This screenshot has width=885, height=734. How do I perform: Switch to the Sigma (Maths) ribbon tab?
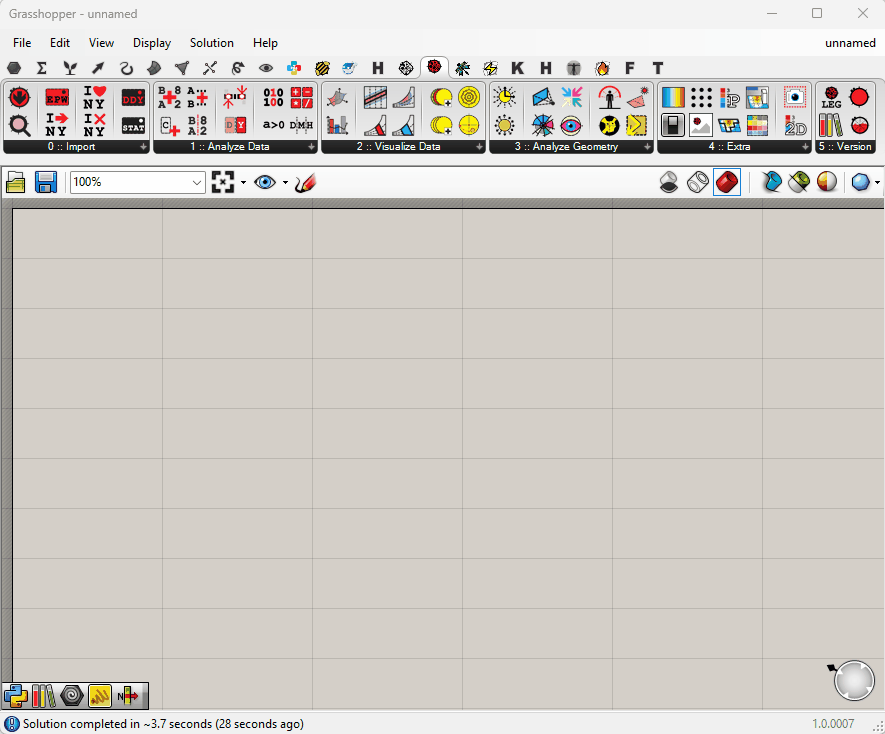pyautogui.click(x=42, y=68)
